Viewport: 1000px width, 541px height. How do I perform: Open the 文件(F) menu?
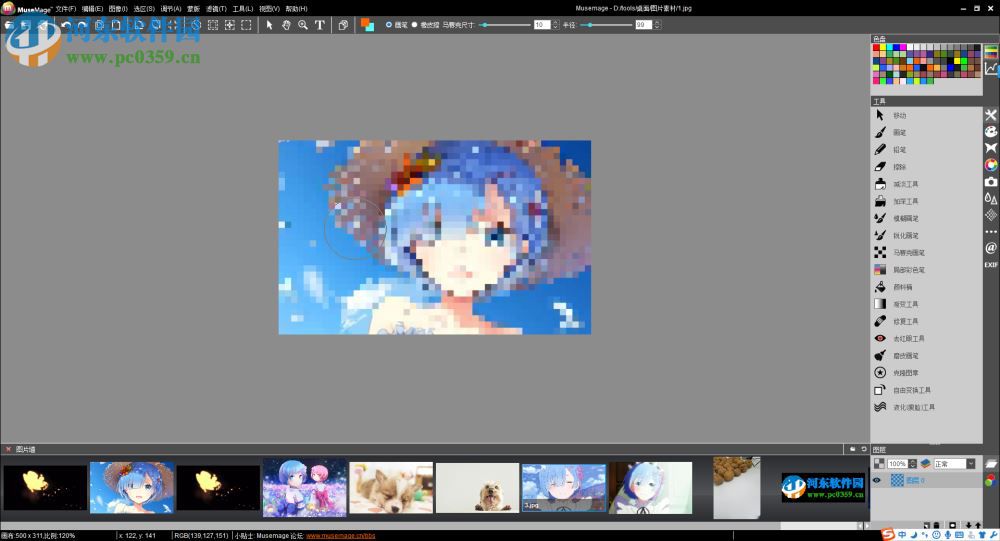point(66,9)
